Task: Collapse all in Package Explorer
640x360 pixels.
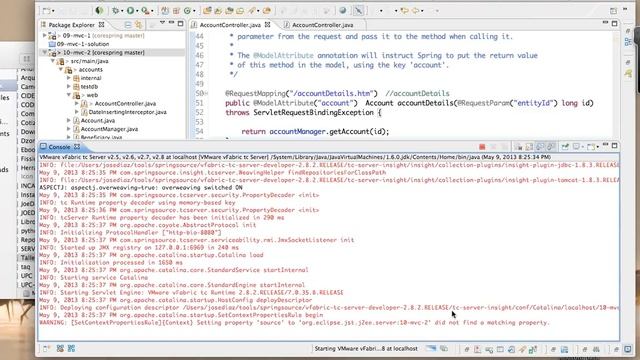Action: coord(128,25)
